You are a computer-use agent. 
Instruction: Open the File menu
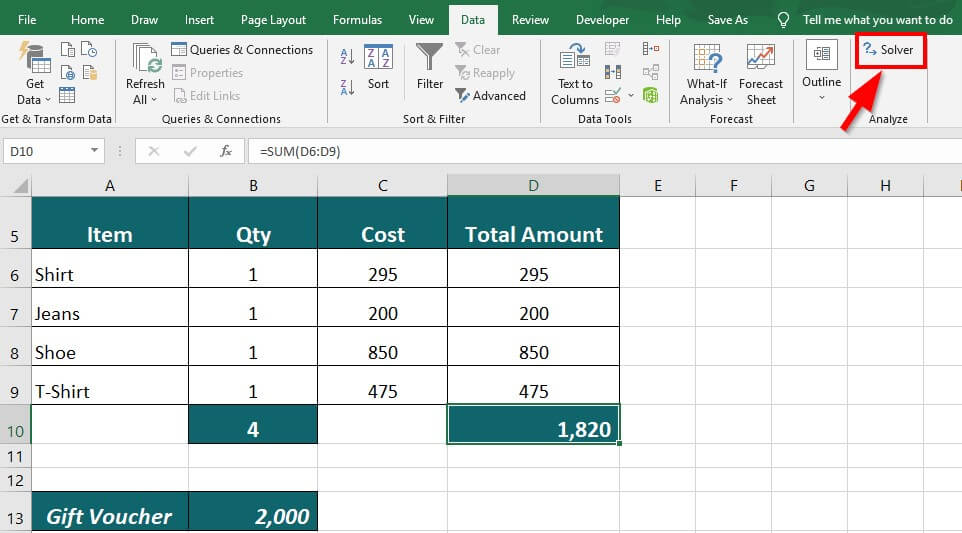pos(27,20)
